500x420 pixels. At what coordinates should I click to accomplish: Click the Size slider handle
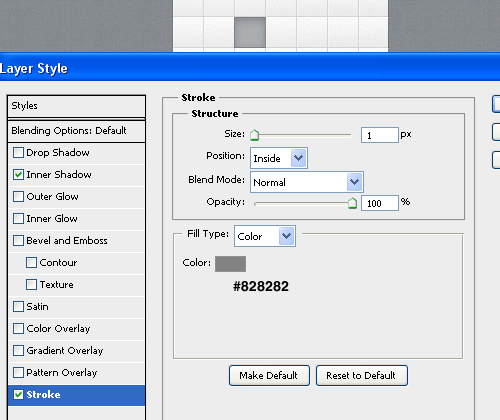click(255, 135)
